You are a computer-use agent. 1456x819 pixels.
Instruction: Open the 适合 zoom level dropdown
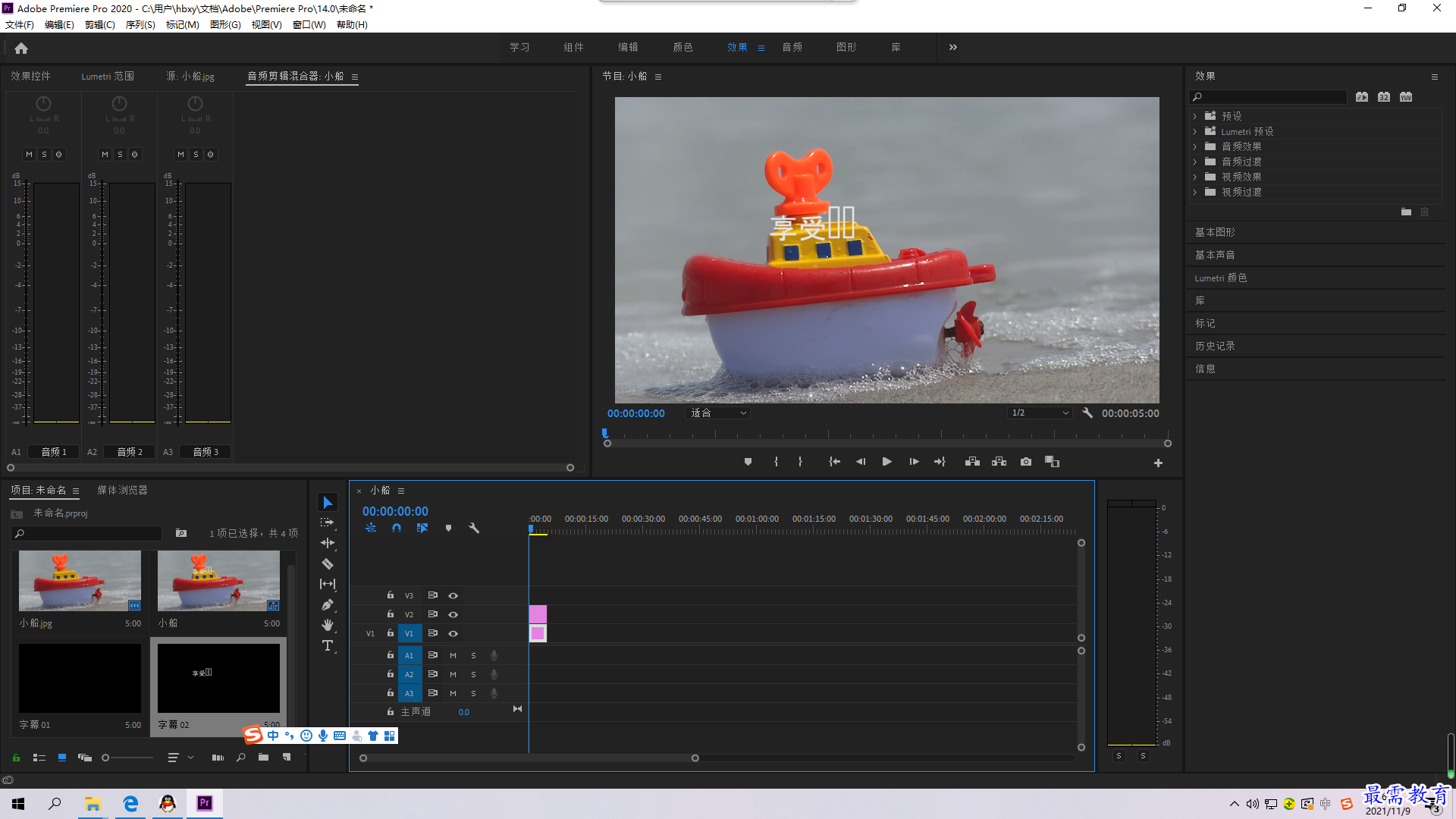point(717,413)
